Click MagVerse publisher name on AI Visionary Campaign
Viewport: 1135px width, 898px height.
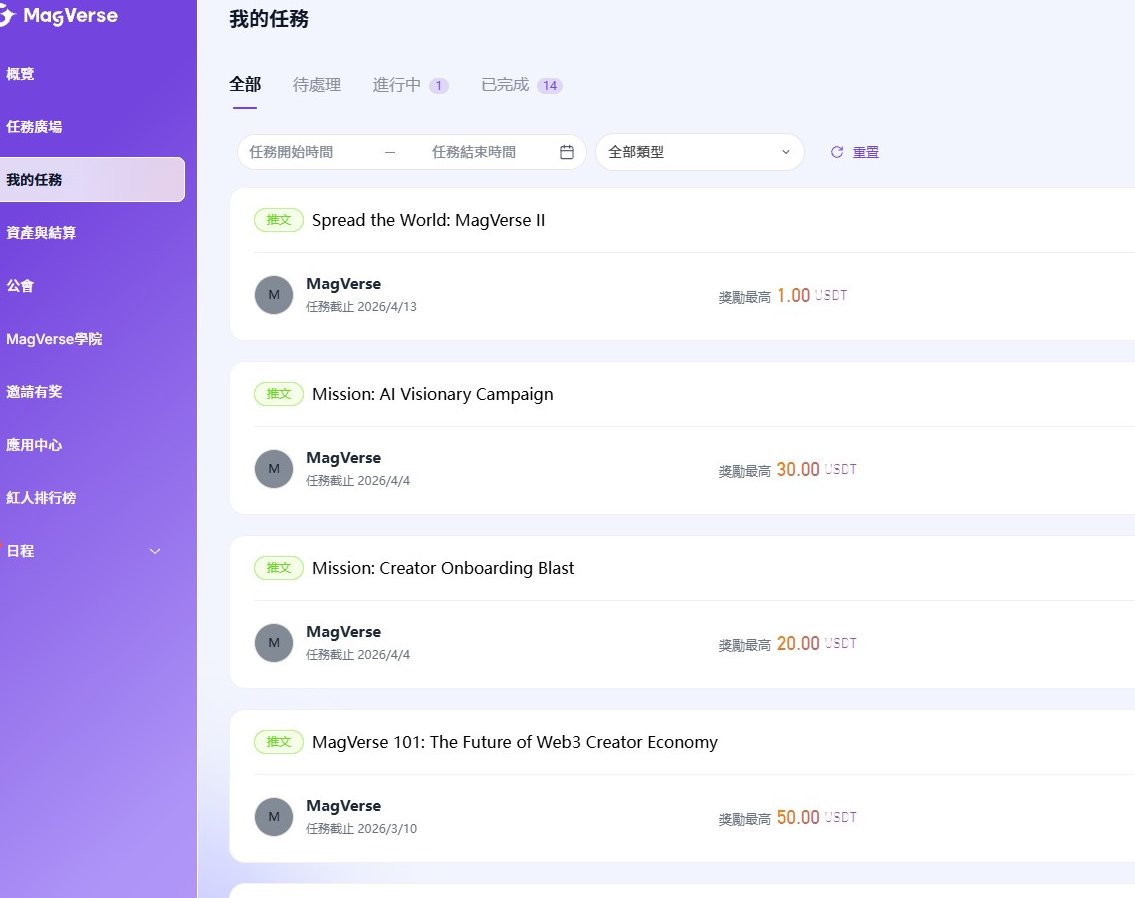[x=344, y=457]
